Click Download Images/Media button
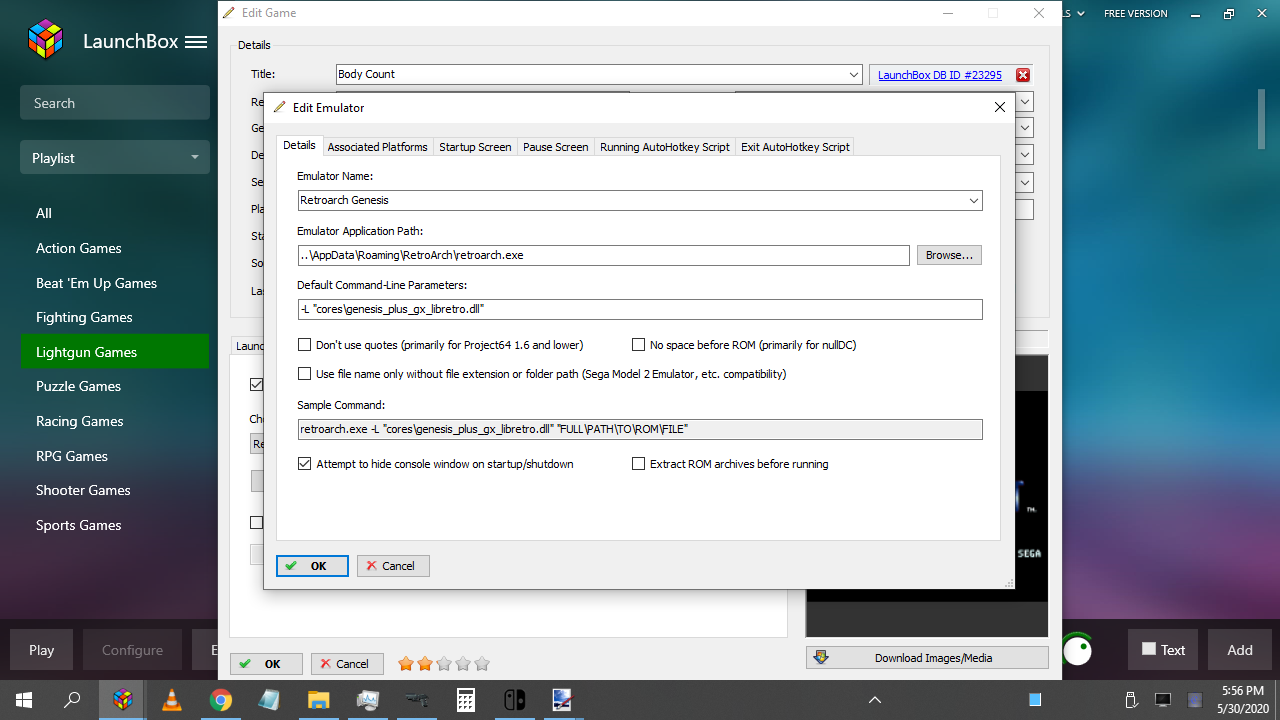The width and height of the screenshot is (1280, 720). point(927,658)
